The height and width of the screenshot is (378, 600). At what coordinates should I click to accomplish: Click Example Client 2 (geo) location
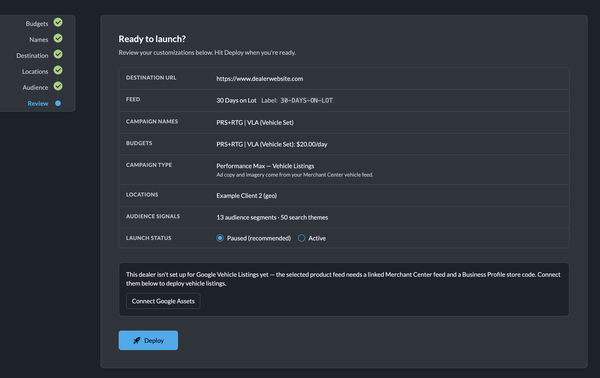(246, 196)
